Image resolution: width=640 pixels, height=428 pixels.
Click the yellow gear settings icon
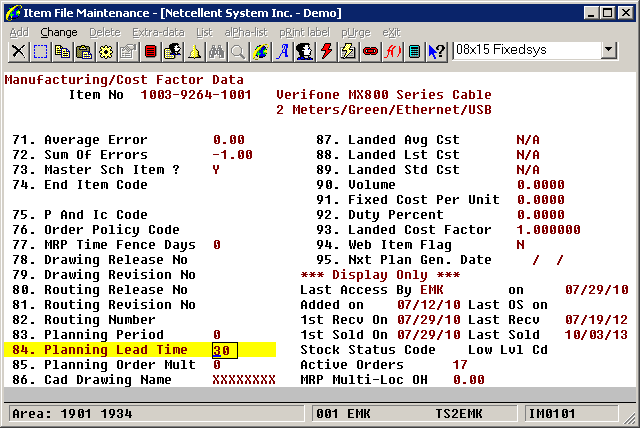click(106, 51)
